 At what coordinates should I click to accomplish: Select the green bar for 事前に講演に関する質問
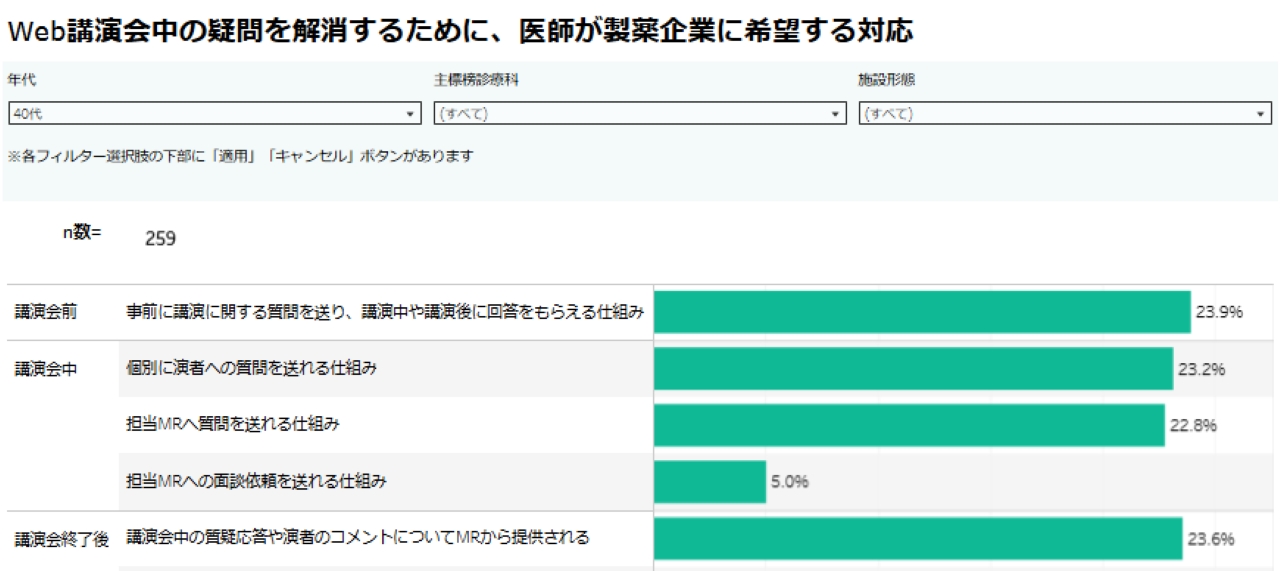coord(921,312)
